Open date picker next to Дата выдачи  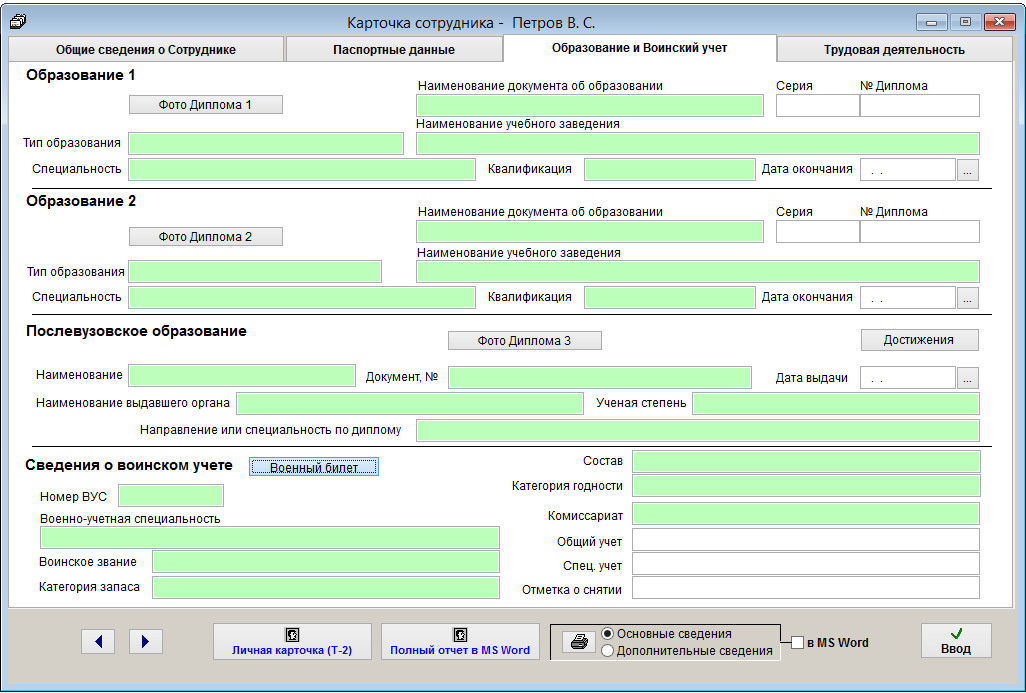(968, 378)
